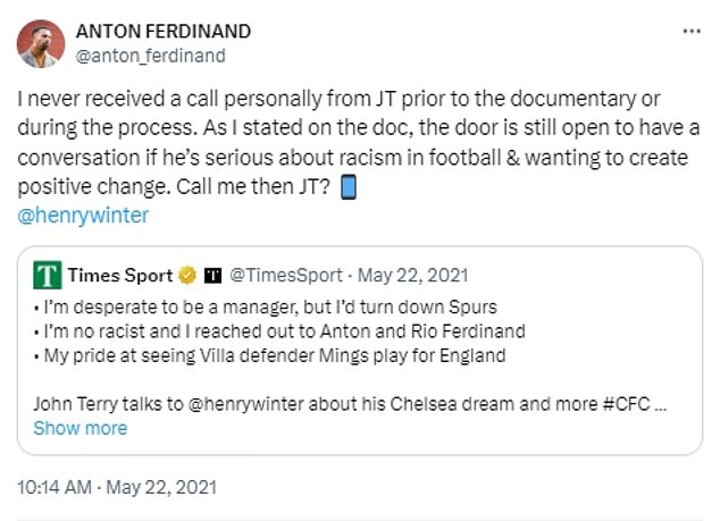Click the Times Sport account name
Image resolution: width=720 pixels, height=521 pixels.
[x=119, y=274]
